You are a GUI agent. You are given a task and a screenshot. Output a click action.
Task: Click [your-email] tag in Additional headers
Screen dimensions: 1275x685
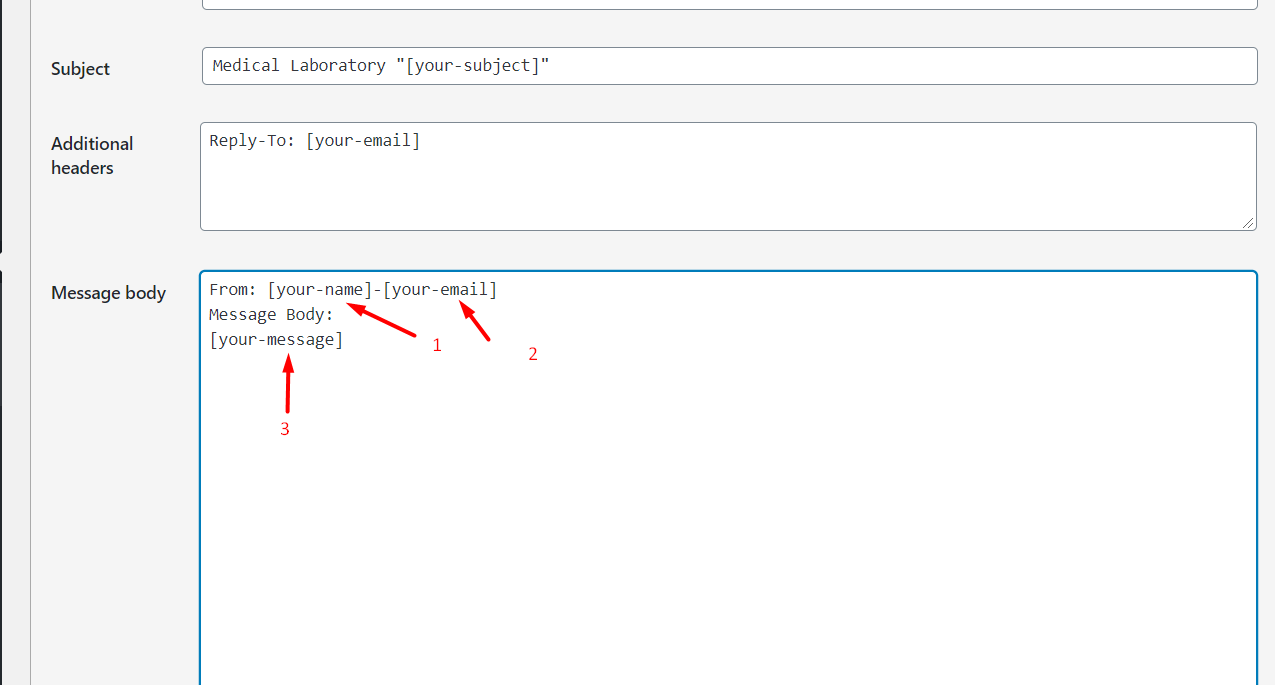pyautogui.click(x=363, y=141)
